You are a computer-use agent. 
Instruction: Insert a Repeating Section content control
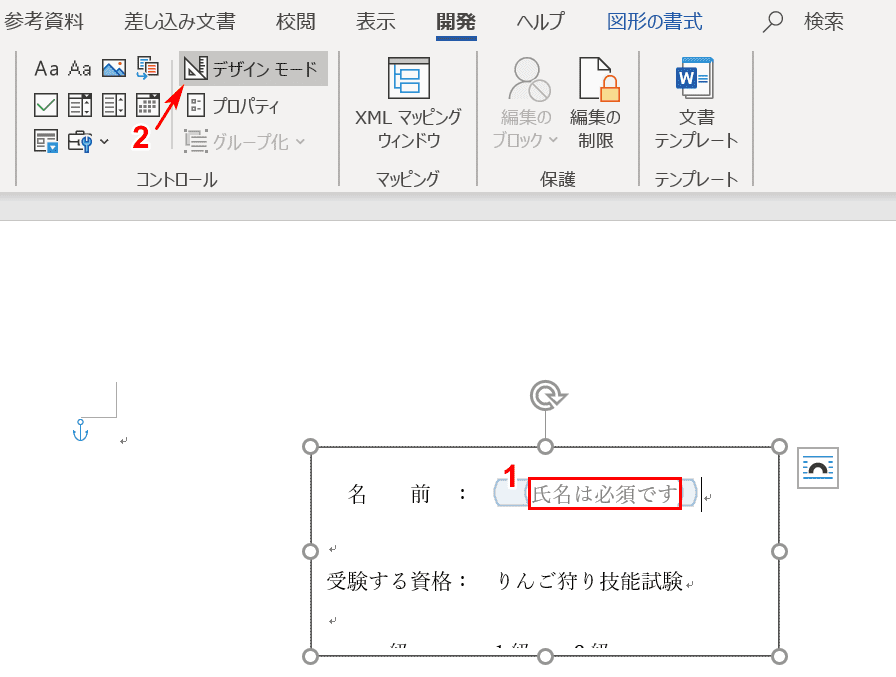[x=46, y=141]
